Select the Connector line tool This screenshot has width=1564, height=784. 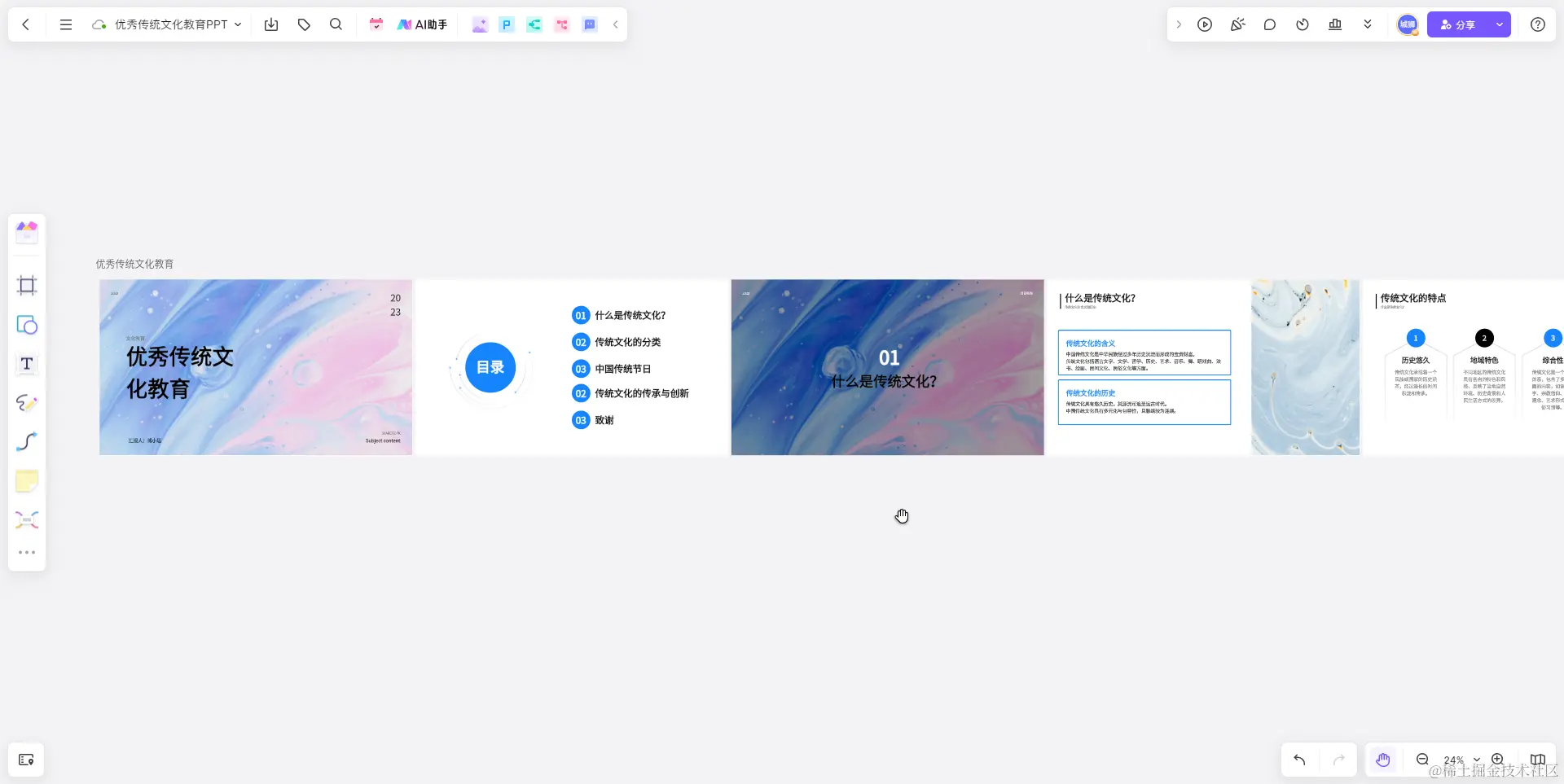tap(27, 441)
